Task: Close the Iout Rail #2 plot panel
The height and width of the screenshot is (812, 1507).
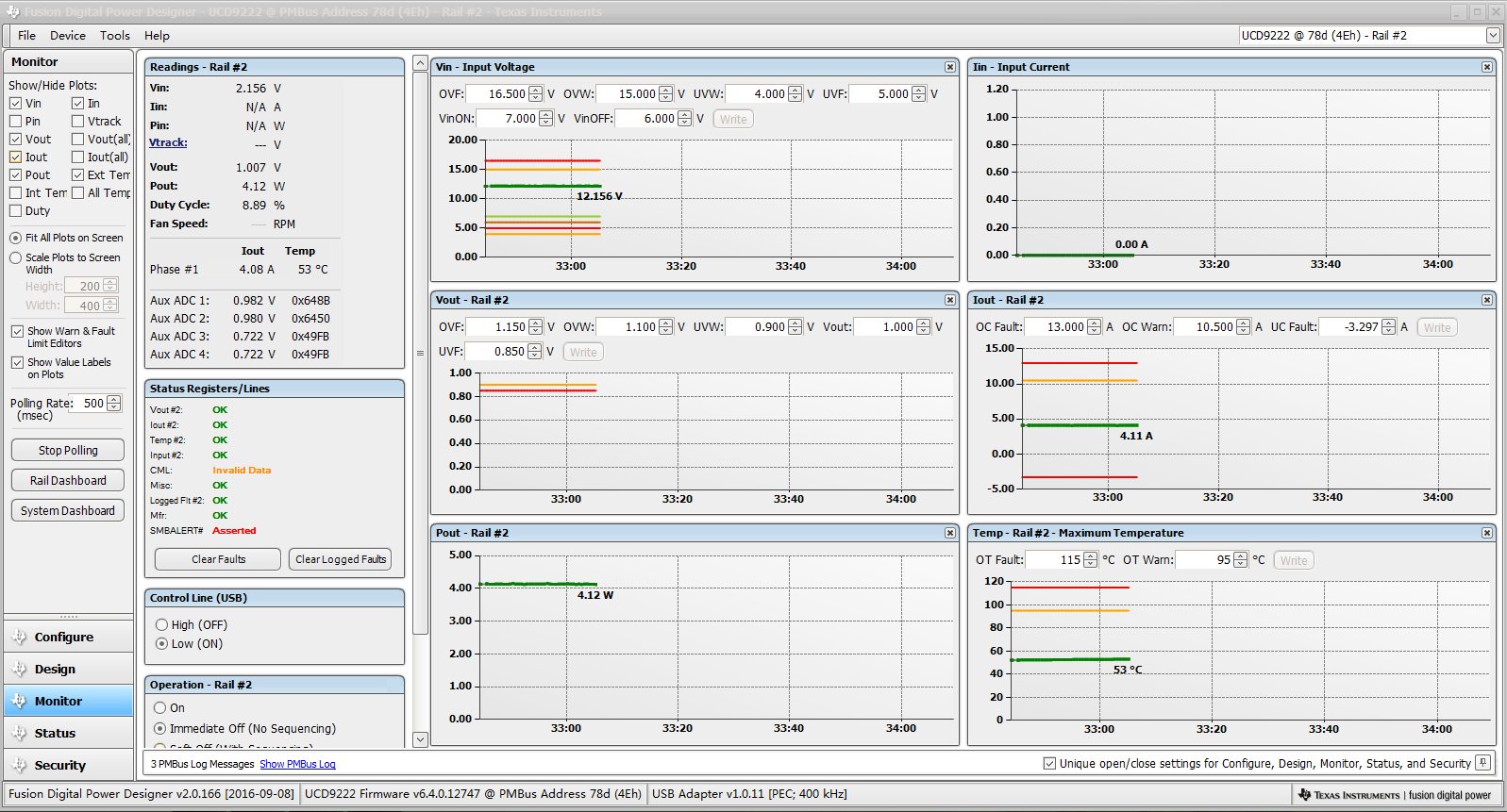Action: [1487, 300]
